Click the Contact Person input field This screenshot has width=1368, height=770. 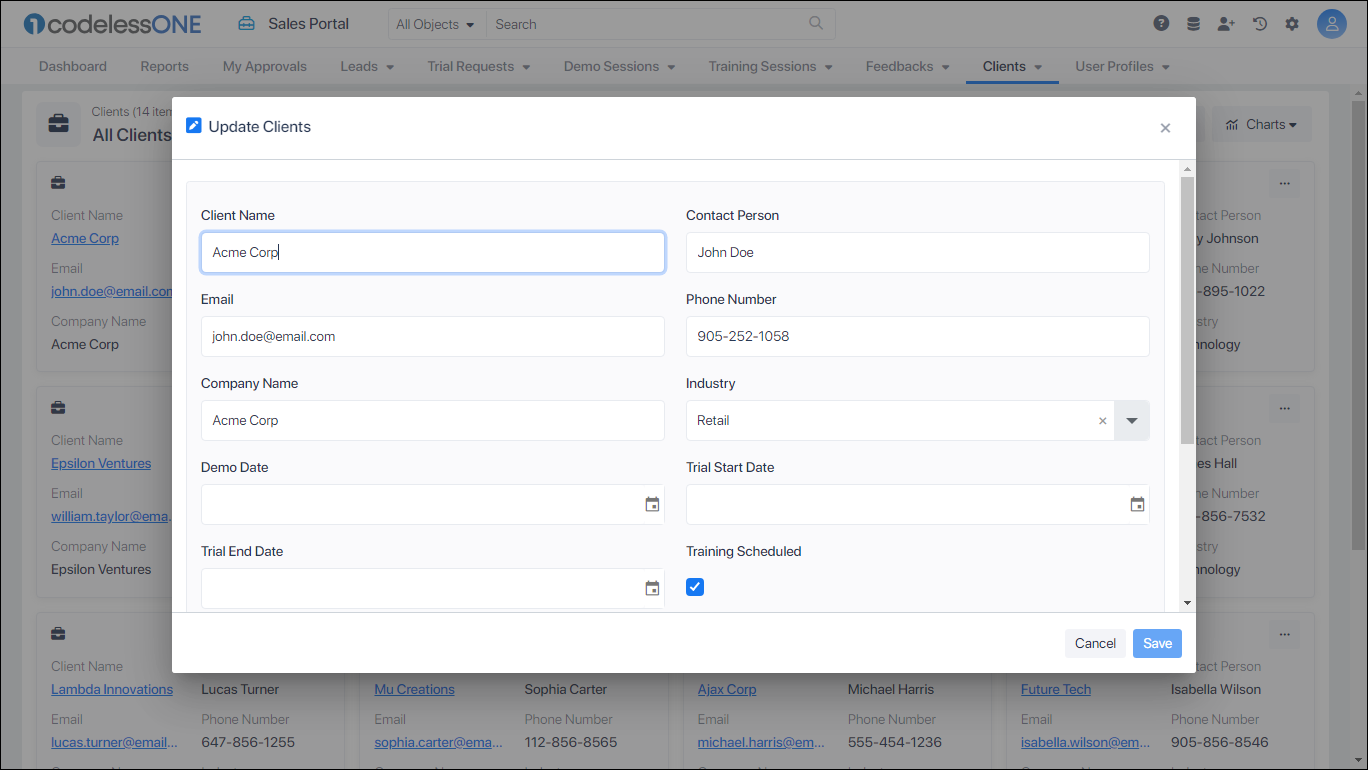[917, 253]
